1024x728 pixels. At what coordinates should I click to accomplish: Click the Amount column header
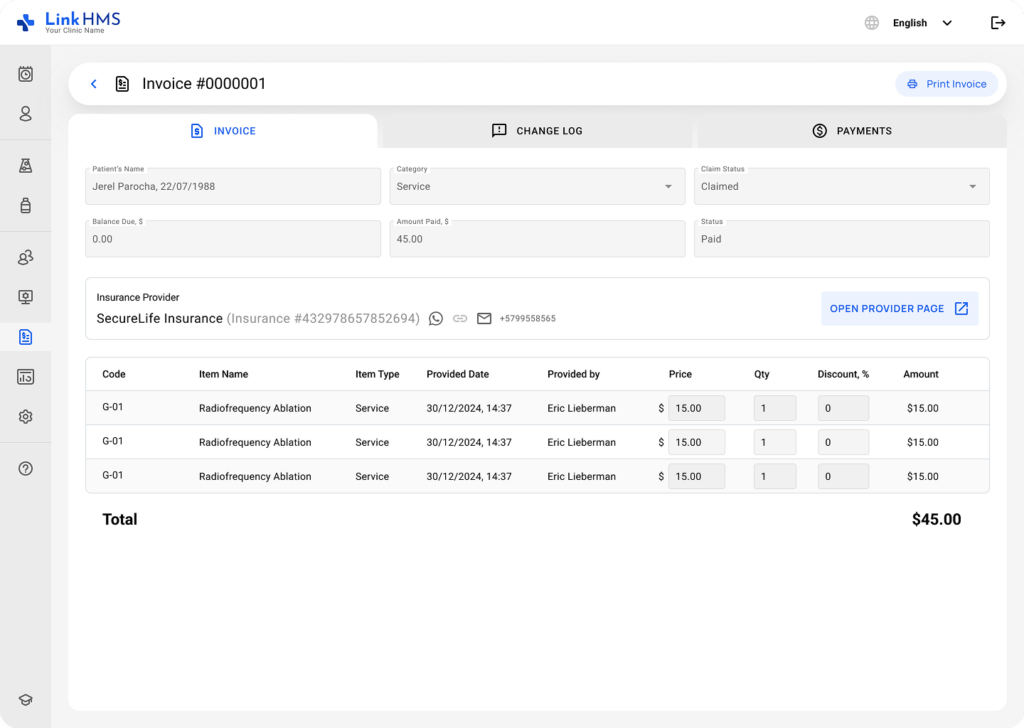click(921, 374)
